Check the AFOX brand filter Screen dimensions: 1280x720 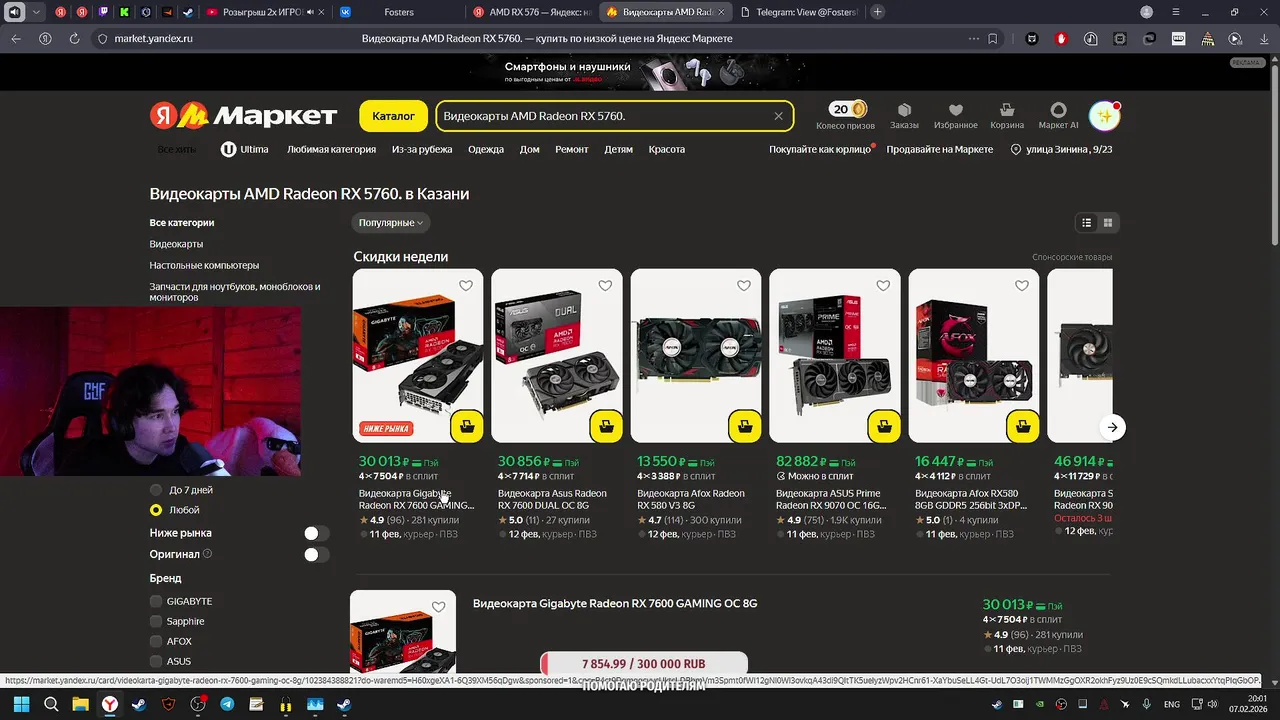point(156,641)
